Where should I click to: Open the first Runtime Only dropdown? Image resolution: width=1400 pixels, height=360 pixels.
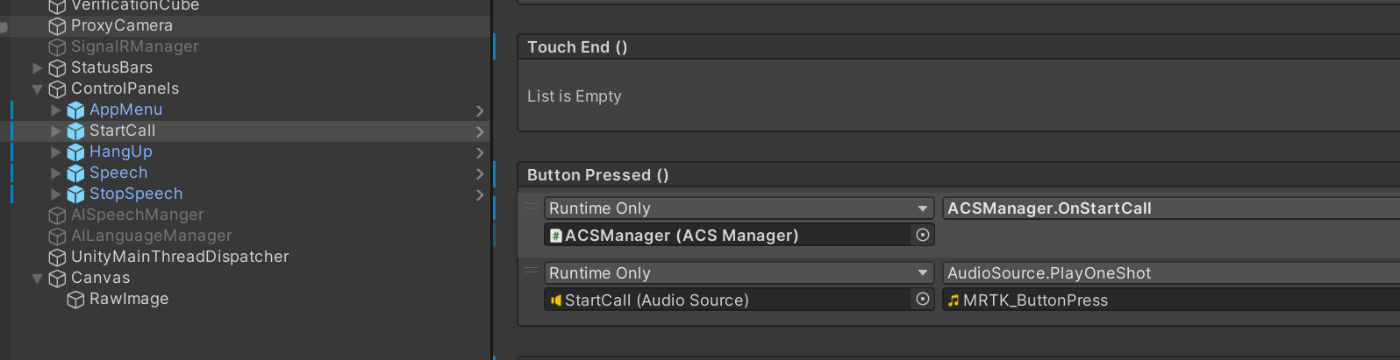[x=739, y=208]
